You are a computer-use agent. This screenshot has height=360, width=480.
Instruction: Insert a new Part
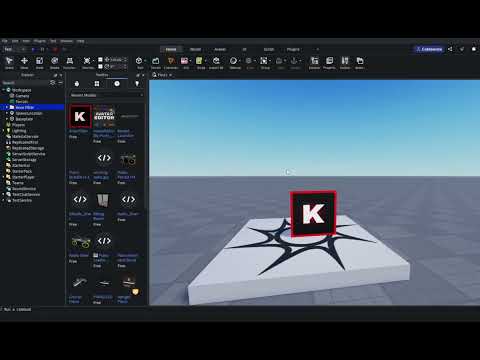click(139, 62)
